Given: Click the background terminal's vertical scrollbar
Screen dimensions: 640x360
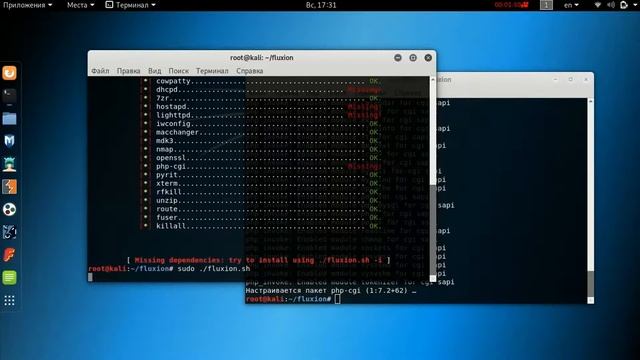Looking at the screenshot, I should 590,200.
